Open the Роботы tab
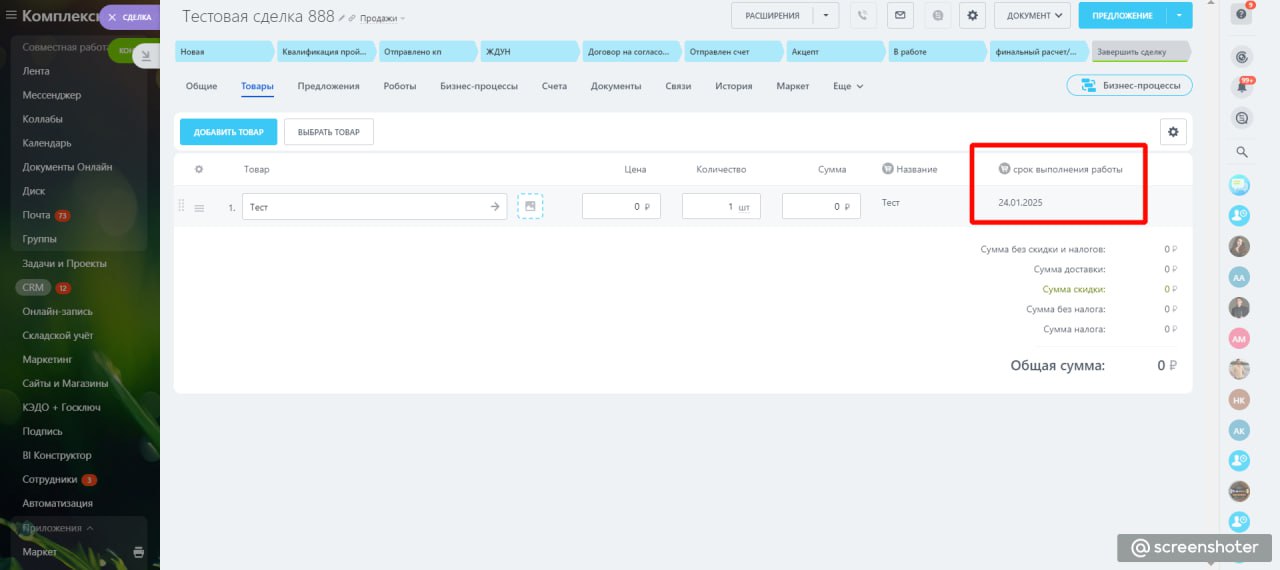The height and width of the screenshot is (570, 1280). 400,86
